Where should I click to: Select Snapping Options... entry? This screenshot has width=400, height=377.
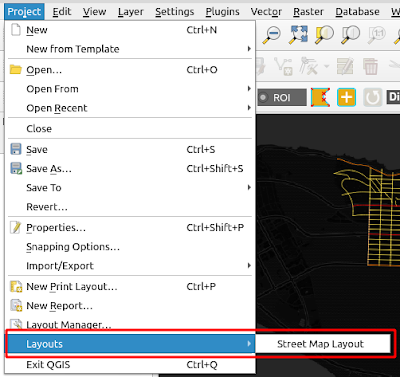pyautogui.click(x=130, y=247)
